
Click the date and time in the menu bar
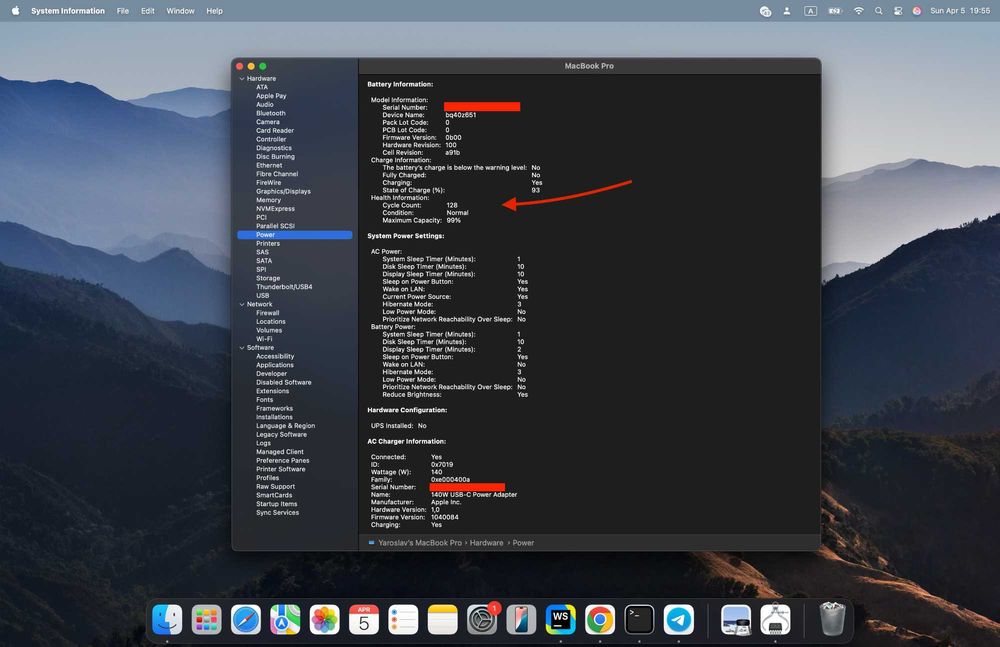960,11
